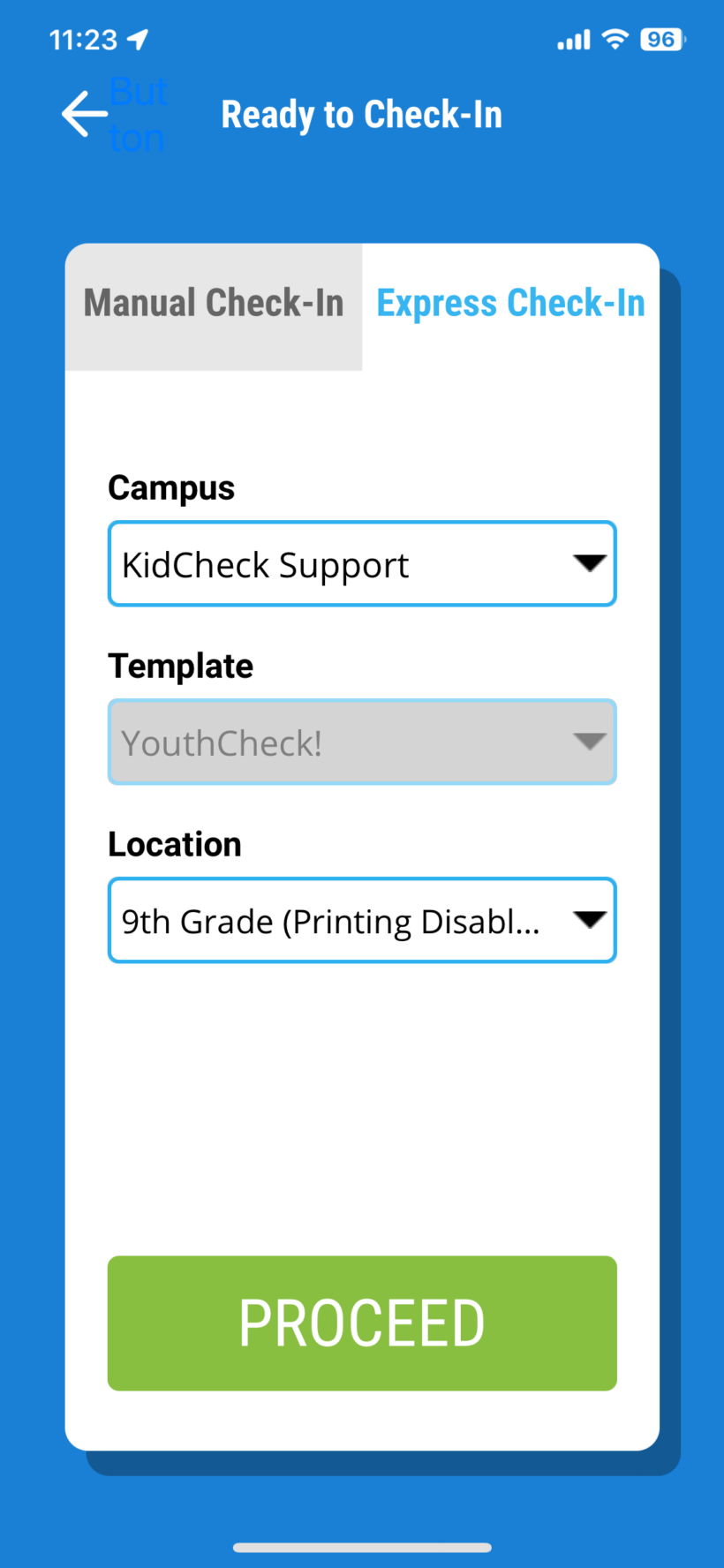The height and width of the screenshot is (1568, 724).
Task: Tap the Wi-Fi status icon
Action: click(615, 39)
